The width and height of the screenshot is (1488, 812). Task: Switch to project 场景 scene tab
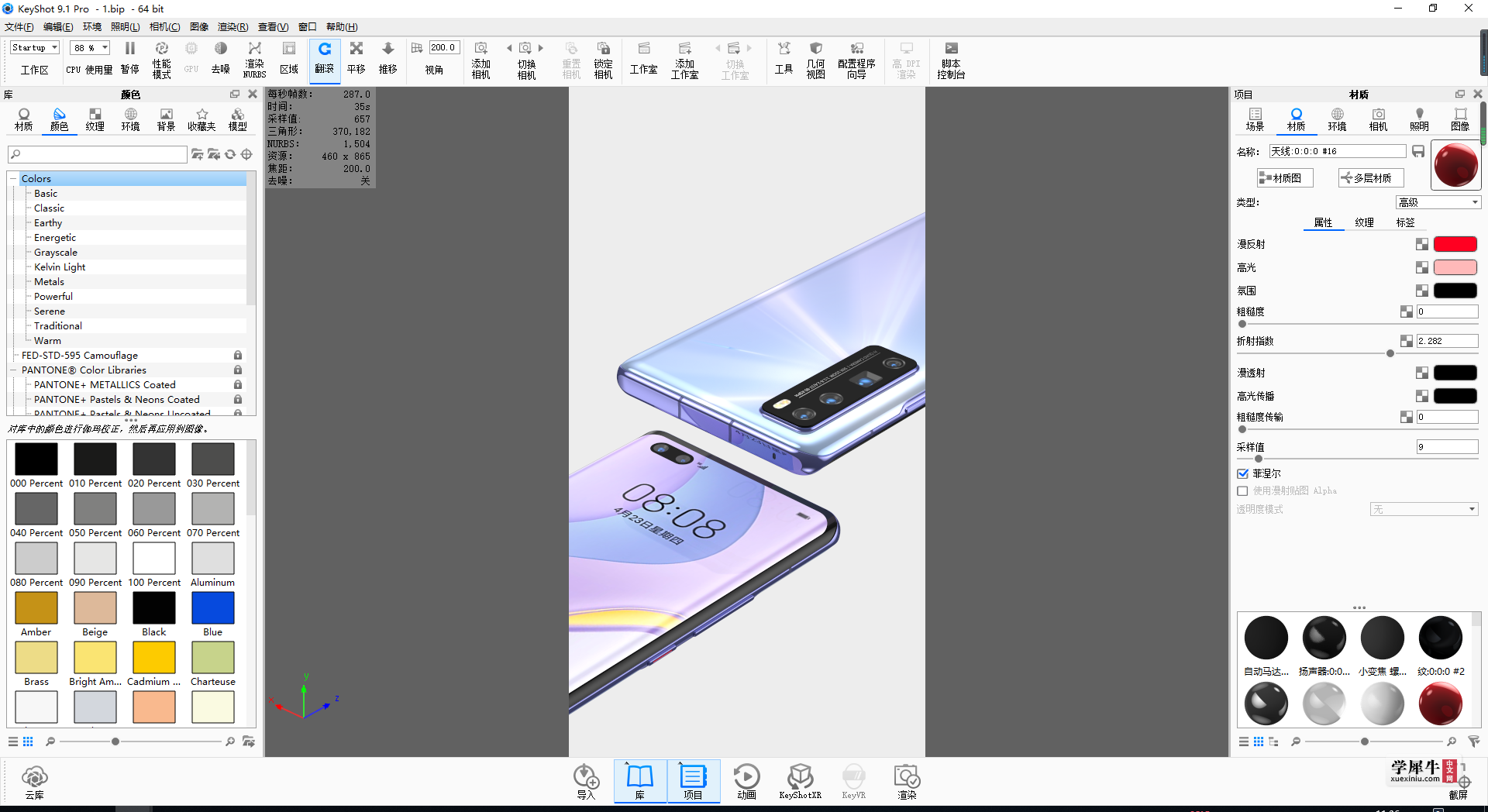1255,119
